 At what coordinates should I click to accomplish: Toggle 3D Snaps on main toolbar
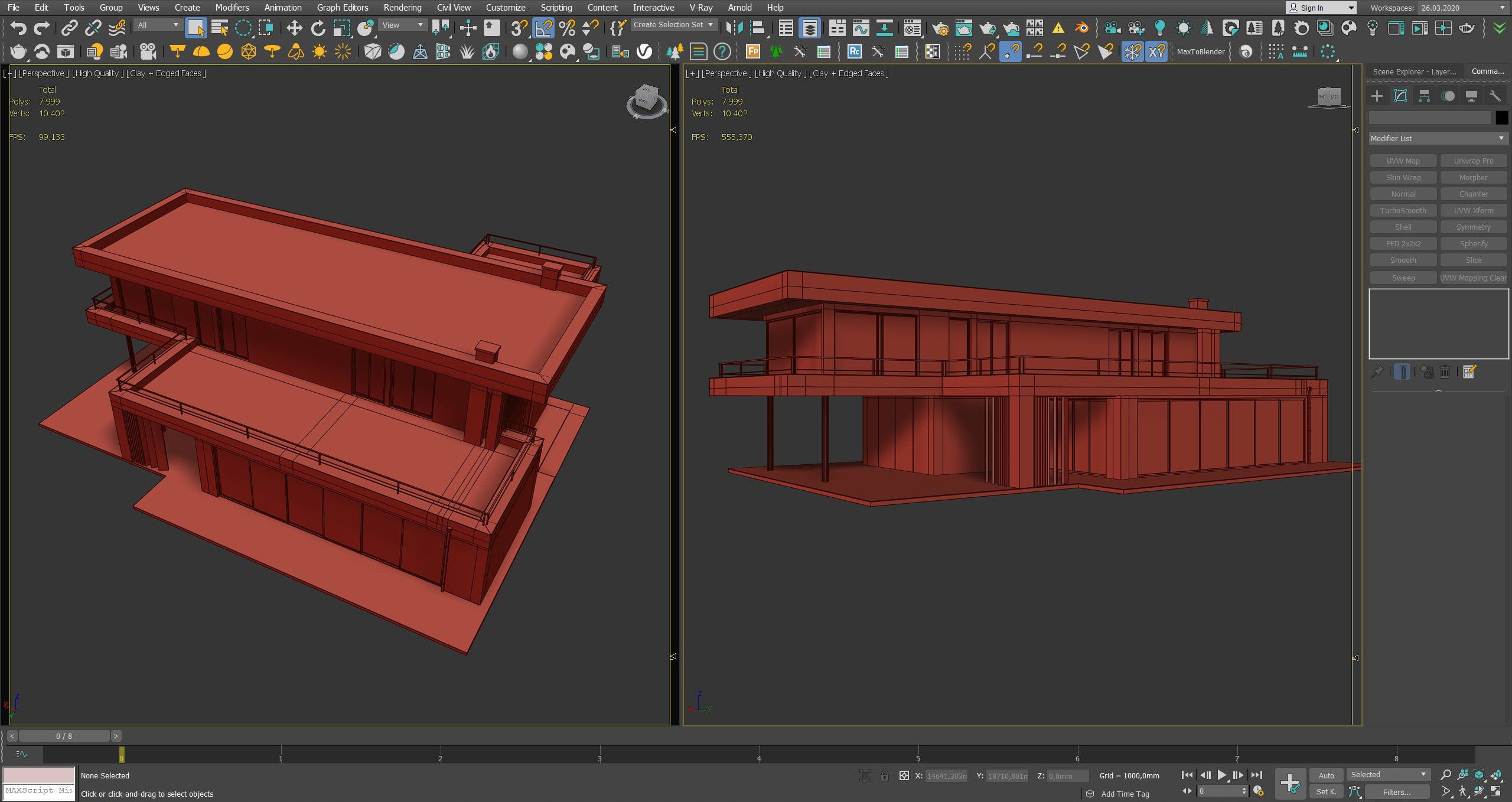pos(519,28)
